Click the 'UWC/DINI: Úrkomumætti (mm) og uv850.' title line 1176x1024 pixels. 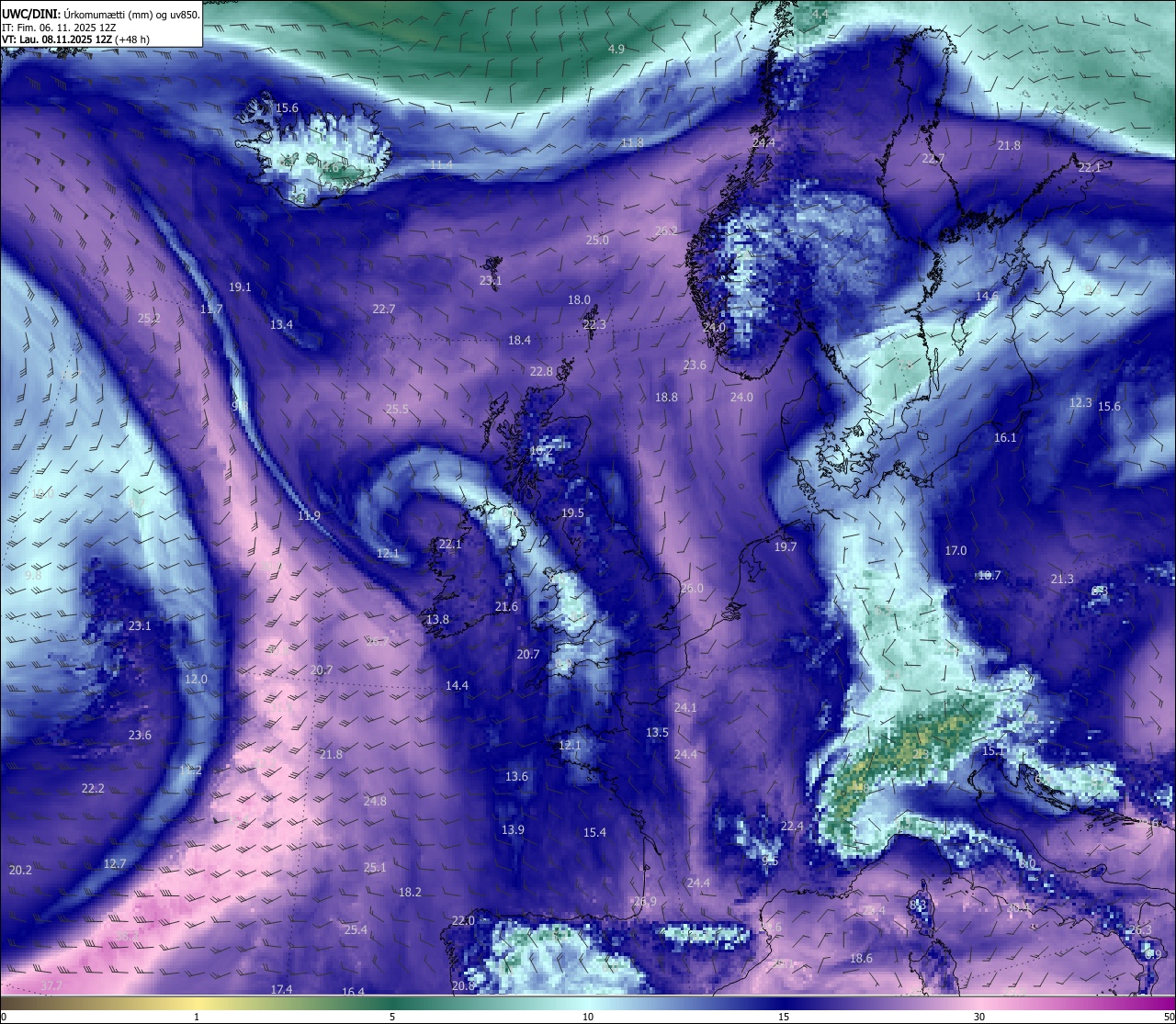101,14
